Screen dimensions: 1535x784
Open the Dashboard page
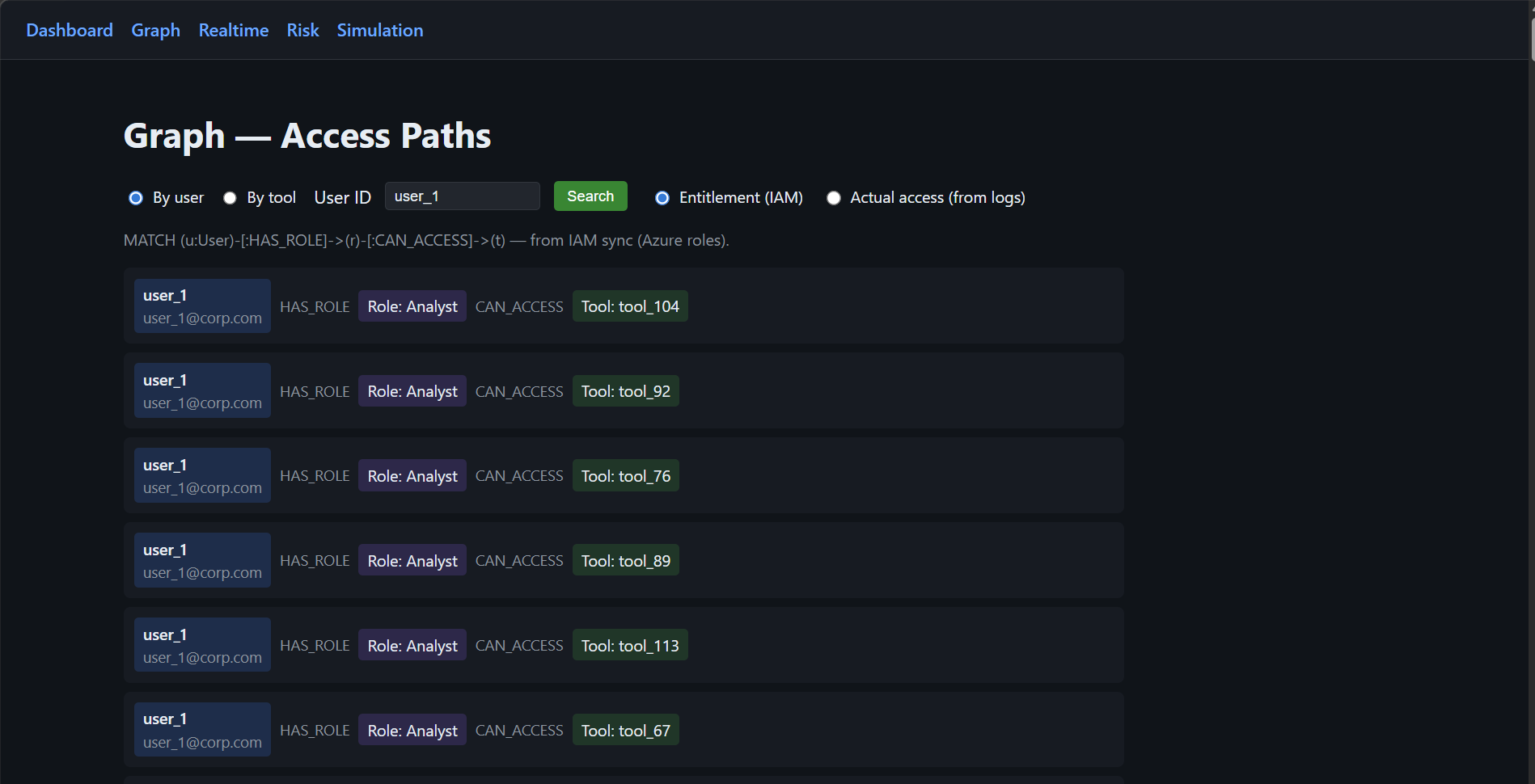tap(69, 30)
